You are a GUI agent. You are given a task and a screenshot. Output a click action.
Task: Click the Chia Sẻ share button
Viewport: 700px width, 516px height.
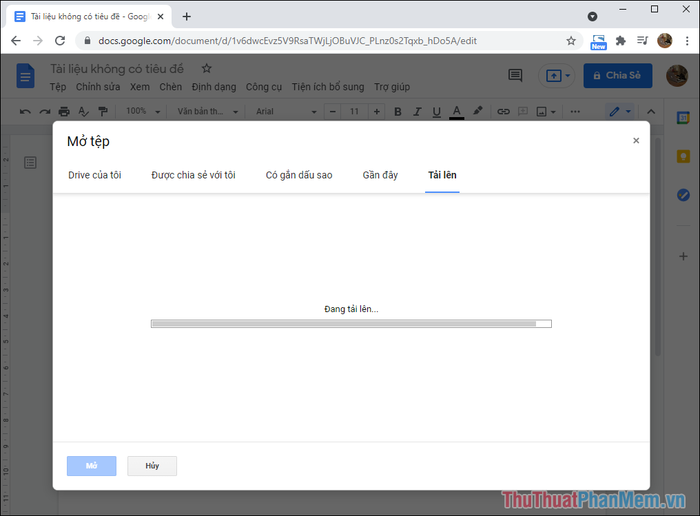point(617,75)
